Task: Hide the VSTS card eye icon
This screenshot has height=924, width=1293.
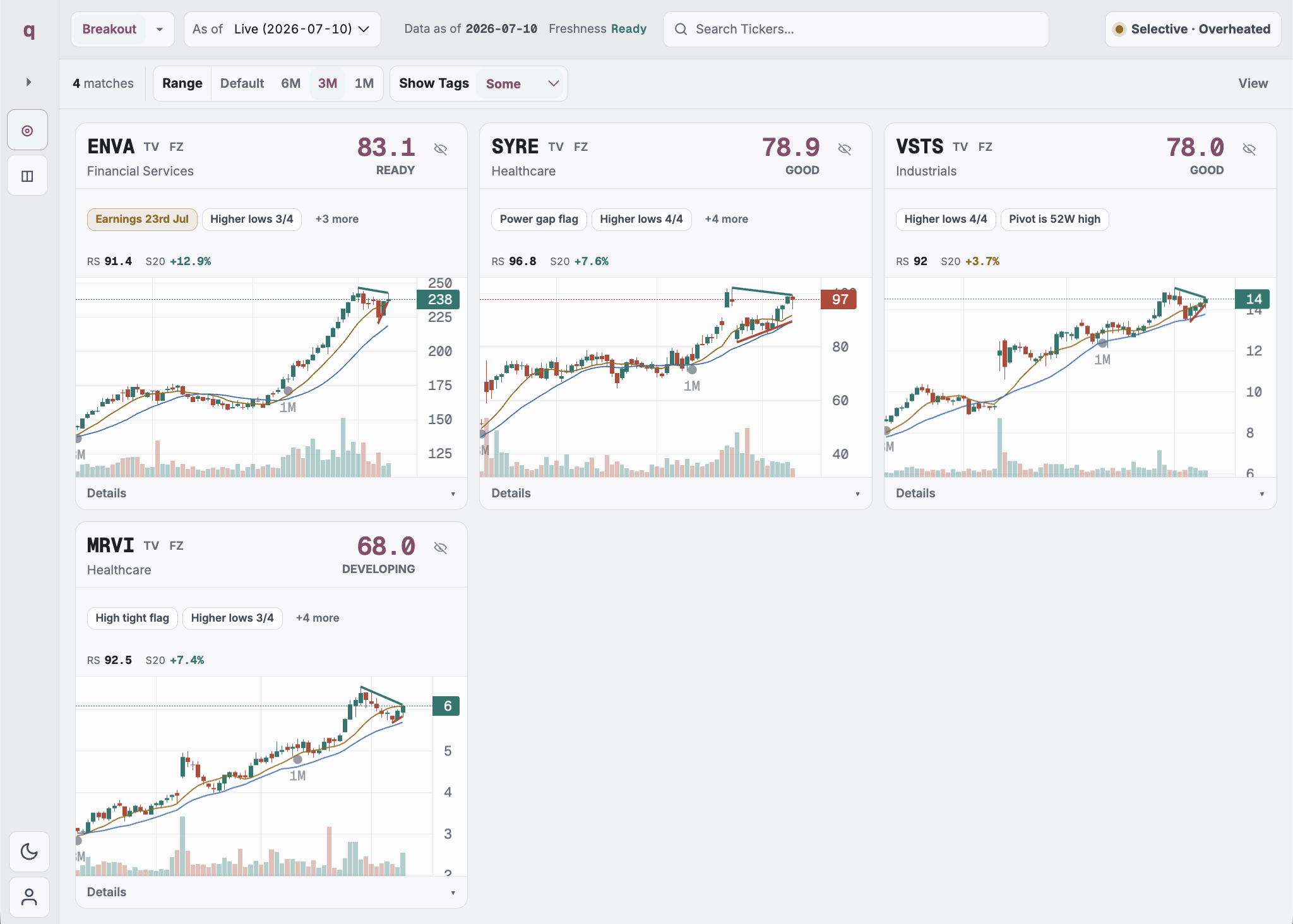Action: coord(1249,149)
